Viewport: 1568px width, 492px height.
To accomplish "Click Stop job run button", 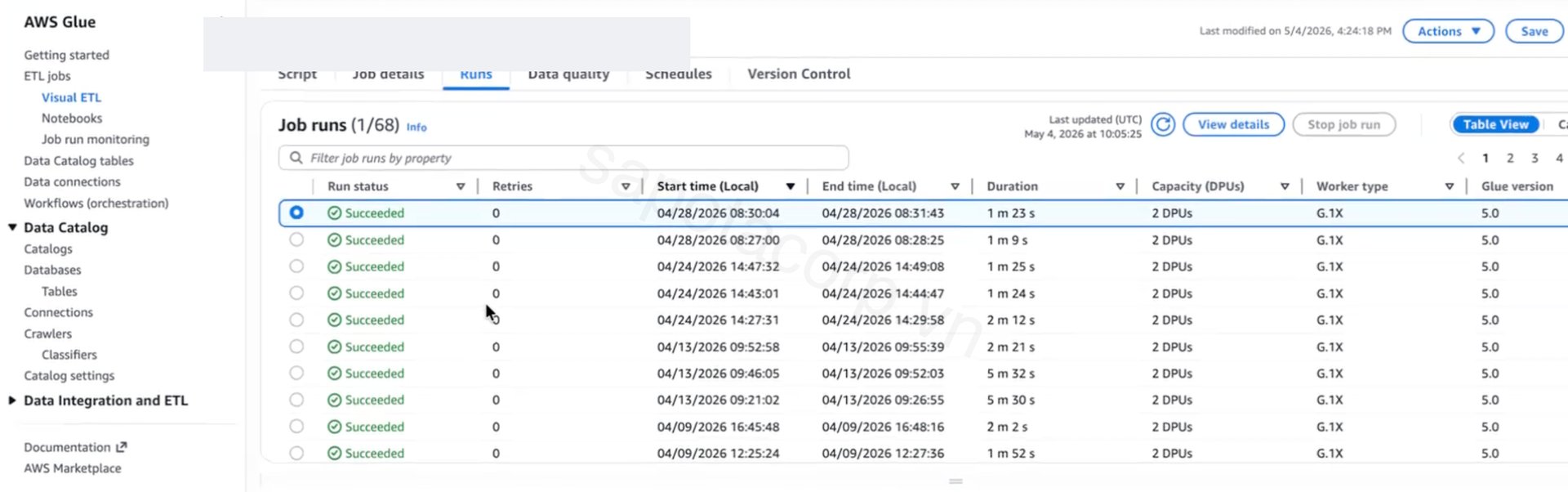I will (1343, 124).
